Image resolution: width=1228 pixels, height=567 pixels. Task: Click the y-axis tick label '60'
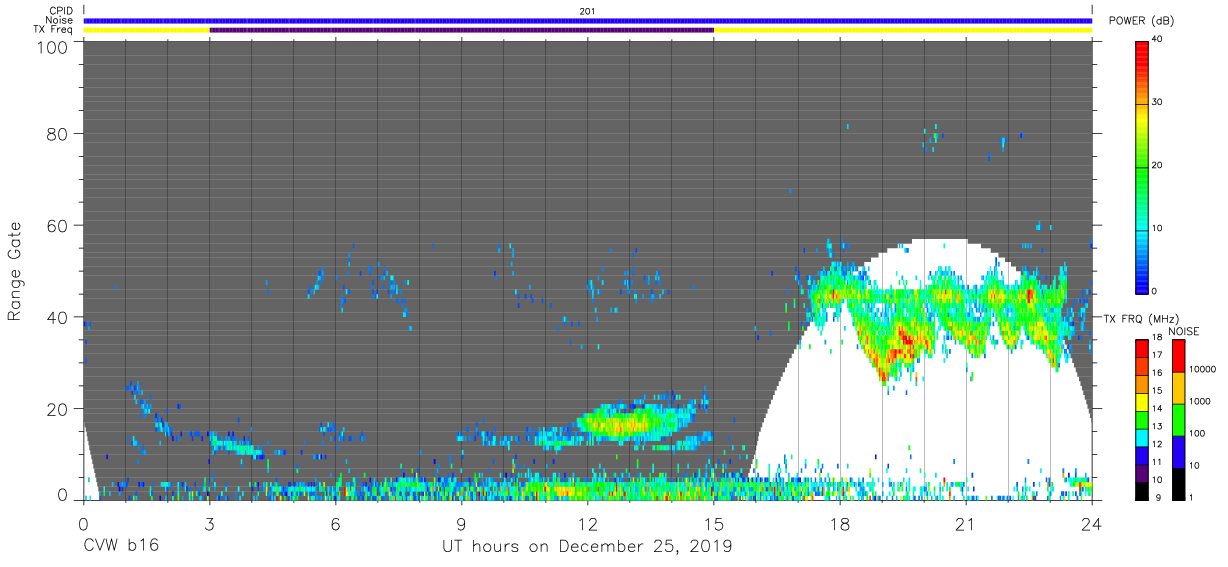pos(56,225)
